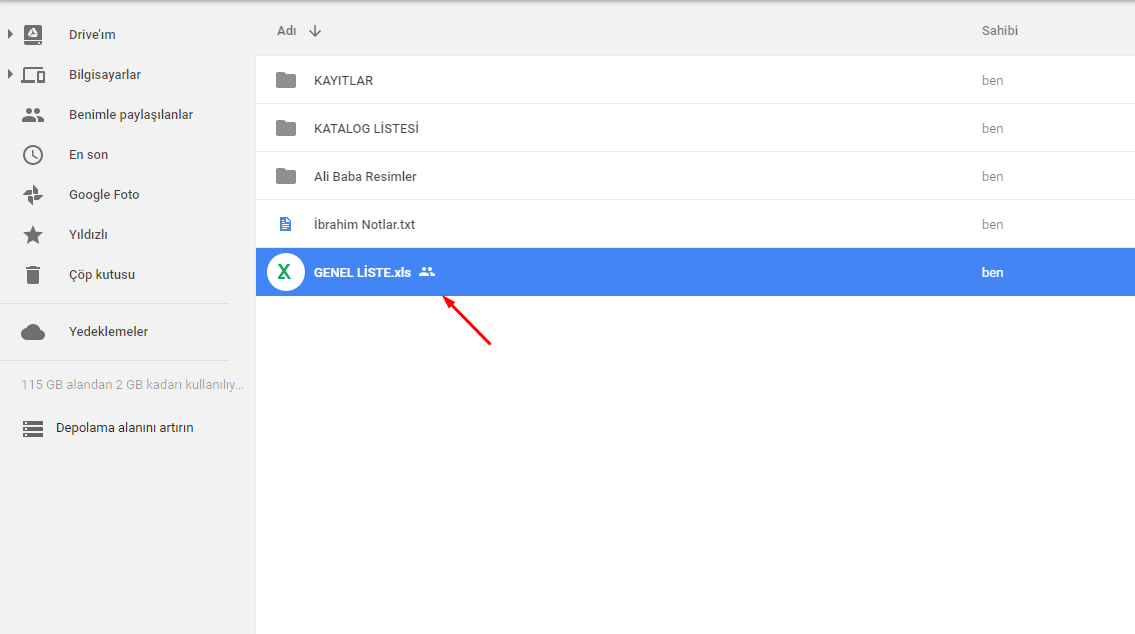
Task: Click owner 'ben' in Ali Baba Resimler row
Action: click(x=992, y=177)
